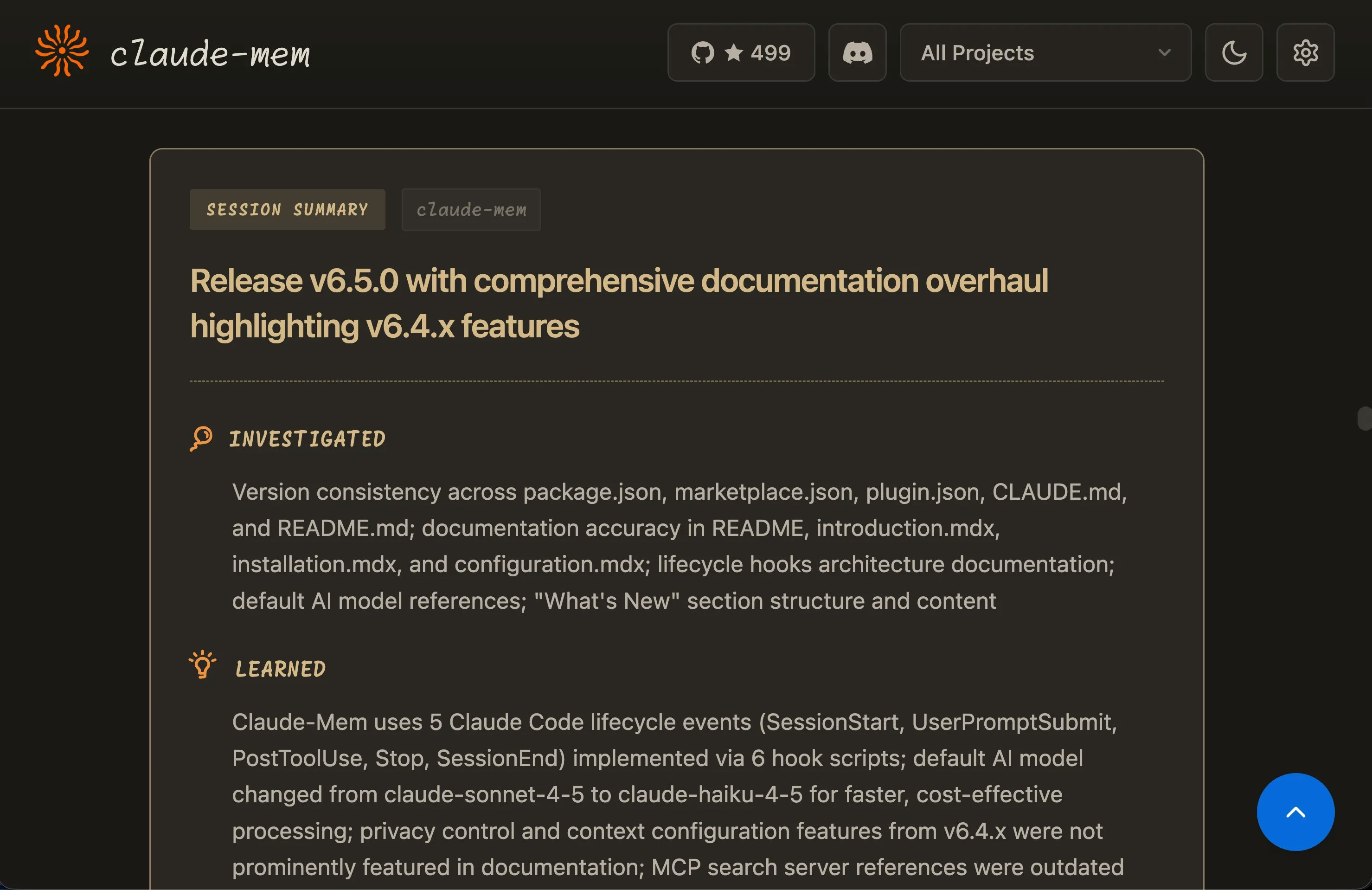Click the claude-mem project tag
1372x890 pixels.
coord(471,209)
